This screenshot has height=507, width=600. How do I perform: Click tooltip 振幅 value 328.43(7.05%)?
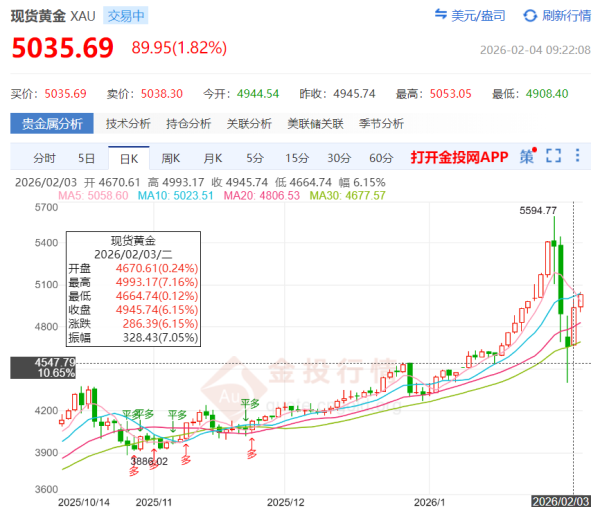pyautogui.click(x=160, y=338)
